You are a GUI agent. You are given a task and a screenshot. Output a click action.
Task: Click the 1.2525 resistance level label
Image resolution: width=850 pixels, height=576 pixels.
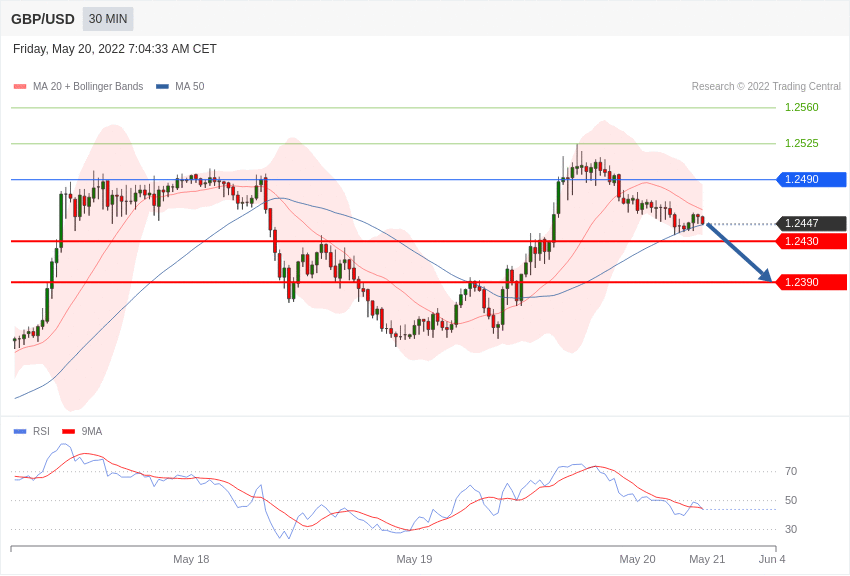[x=802, y=143]
